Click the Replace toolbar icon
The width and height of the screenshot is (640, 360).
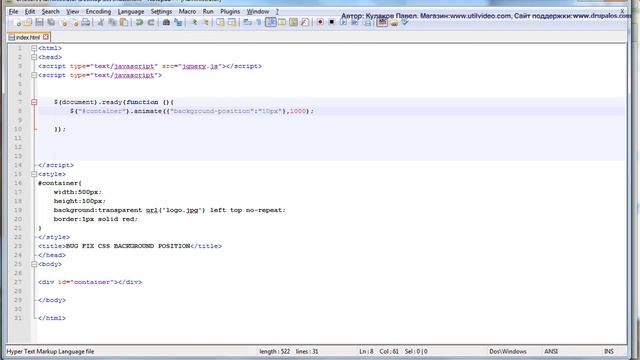178,22
